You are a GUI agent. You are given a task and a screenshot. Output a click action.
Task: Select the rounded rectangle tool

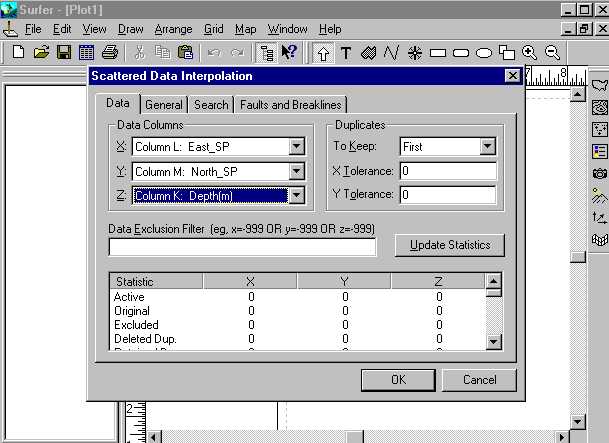click(461, 52)
